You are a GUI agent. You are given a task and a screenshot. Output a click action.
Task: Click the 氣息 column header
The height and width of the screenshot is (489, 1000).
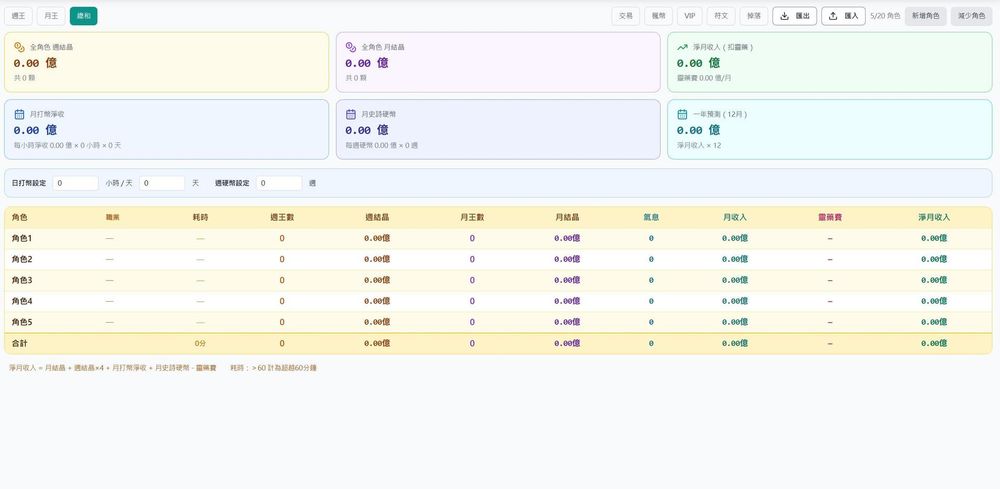click(651, 217)
